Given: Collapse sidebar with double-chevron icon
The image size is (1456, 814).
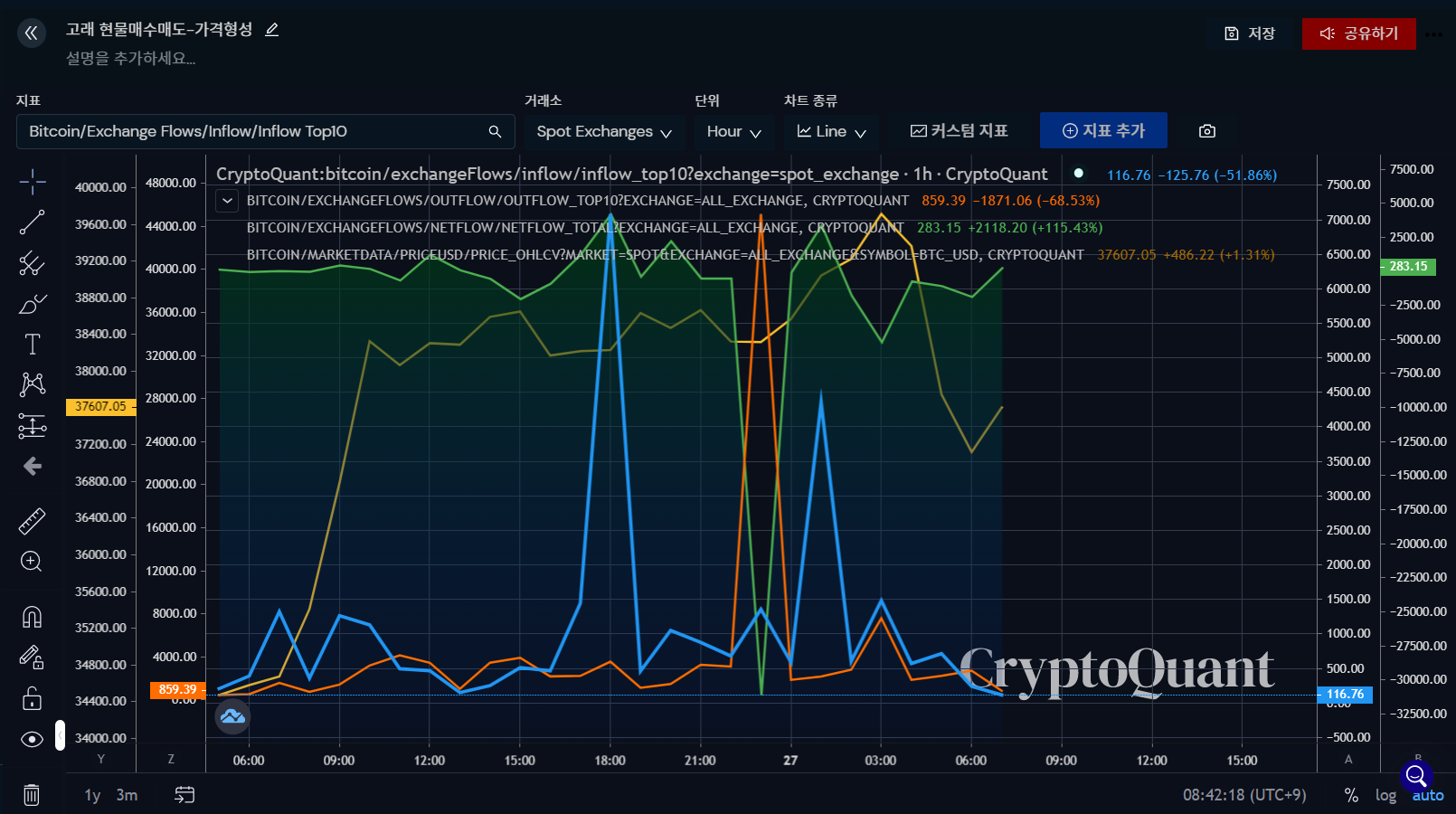Looking at the screenshot, I should click(x=32, y=33).
